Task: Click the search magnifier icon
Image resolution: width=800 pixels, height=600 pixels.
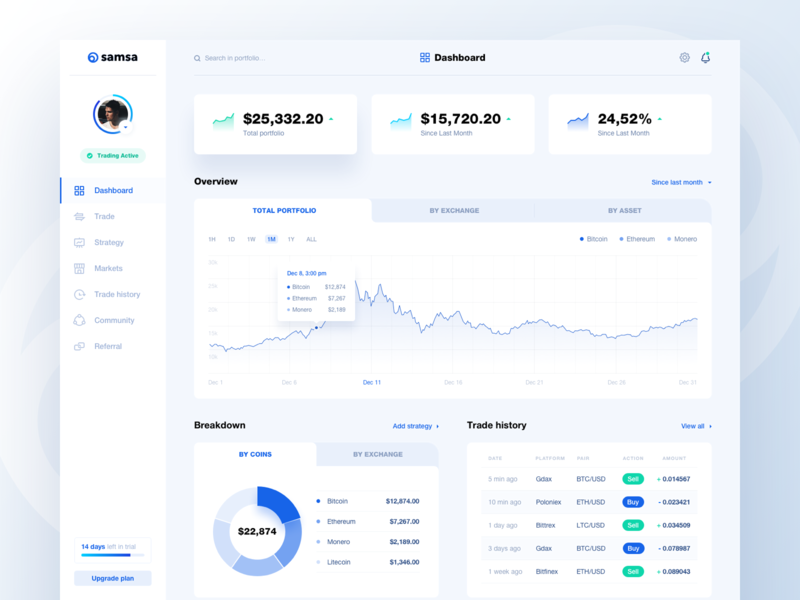Action: [x=197, y=58]
